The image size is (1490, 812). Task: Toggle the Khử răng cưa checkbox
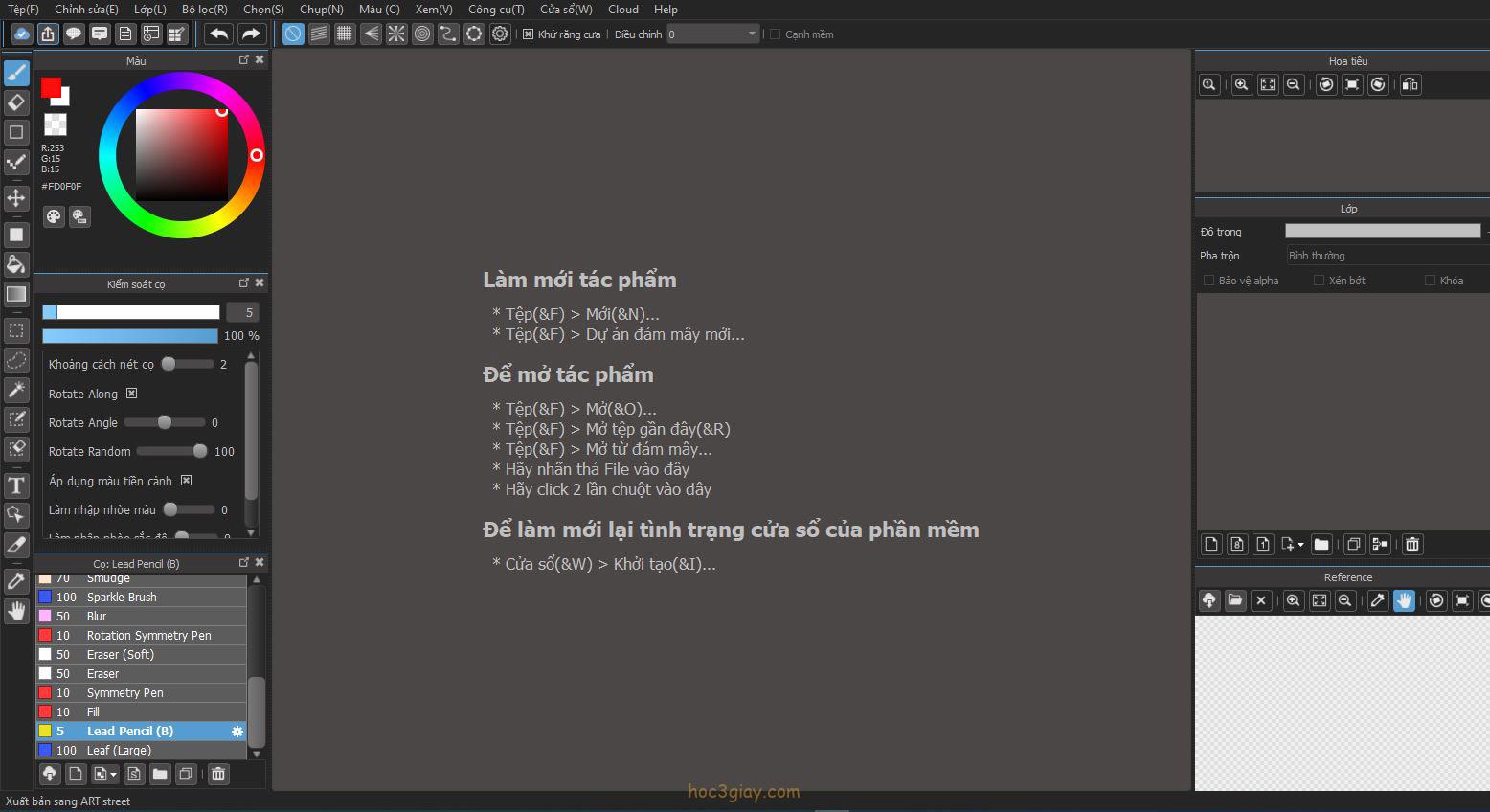[529, 34]
